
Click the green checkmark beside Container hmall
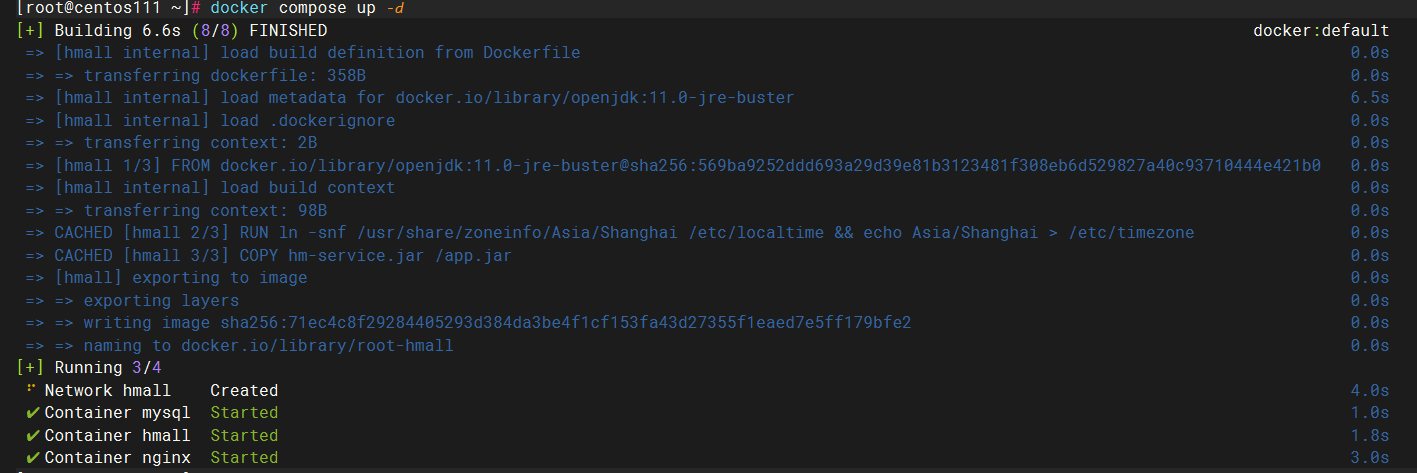coord(33,436)
